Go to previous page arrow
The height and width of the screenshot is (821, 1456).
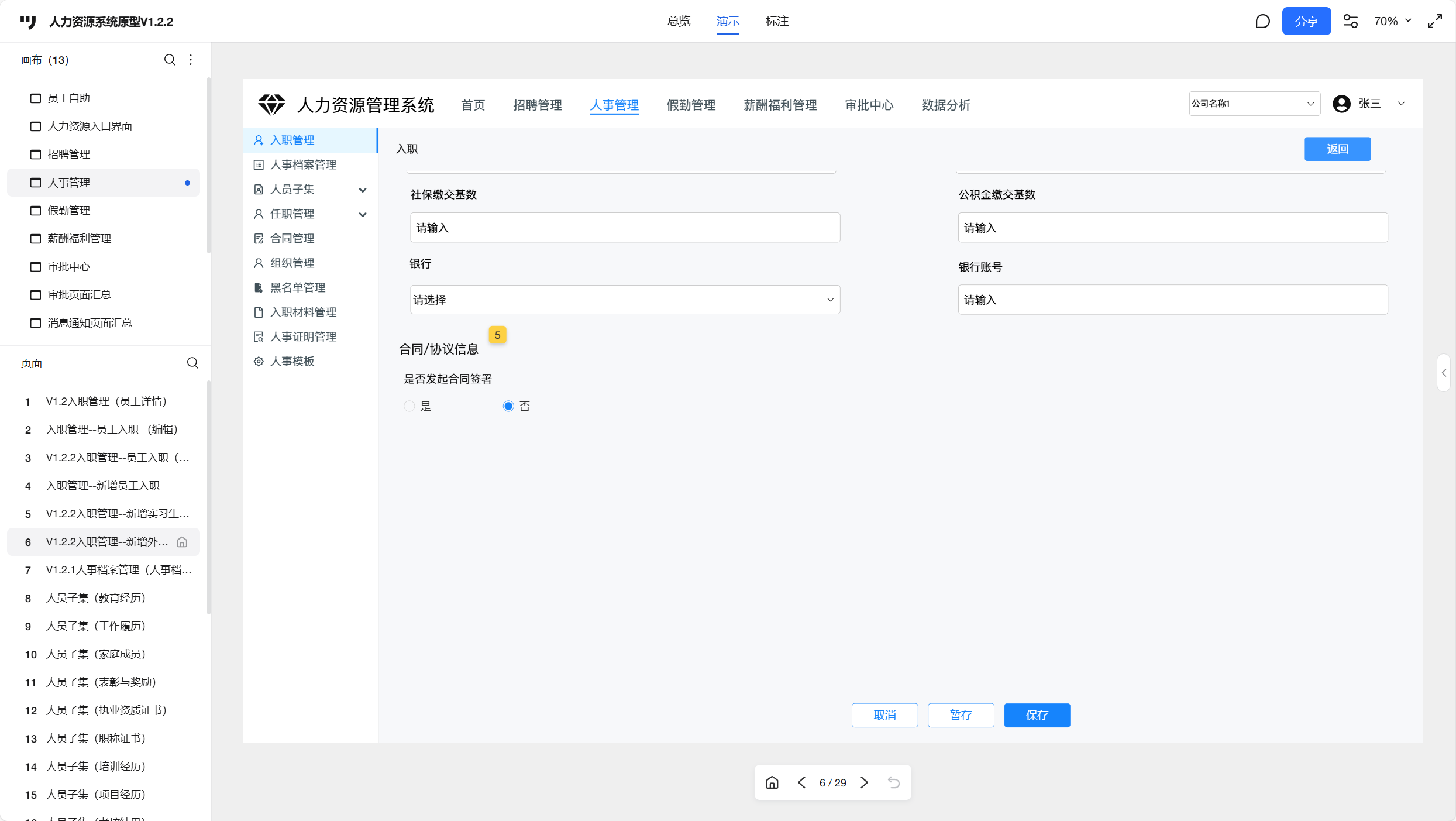click(801, 782)
